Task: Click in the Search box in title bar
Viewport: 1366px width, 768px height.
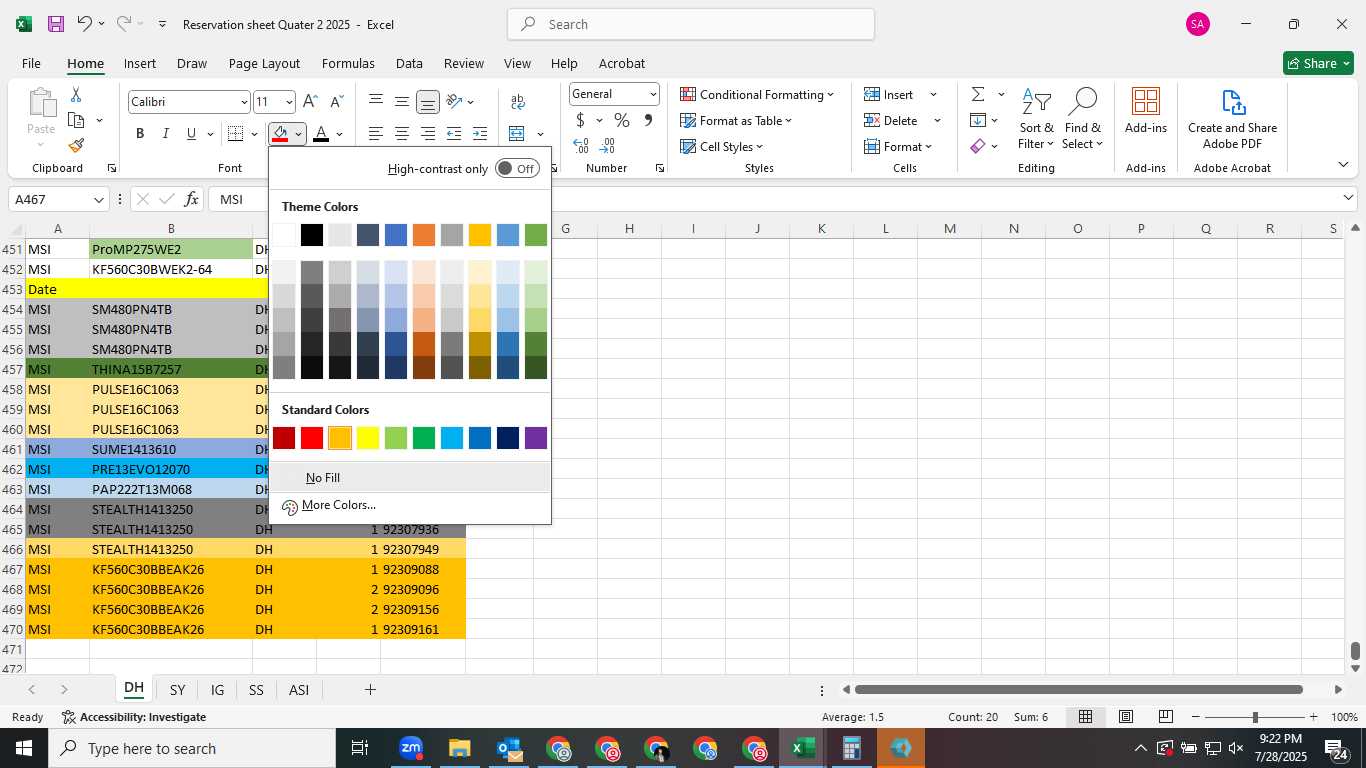Action: point(691,24)
